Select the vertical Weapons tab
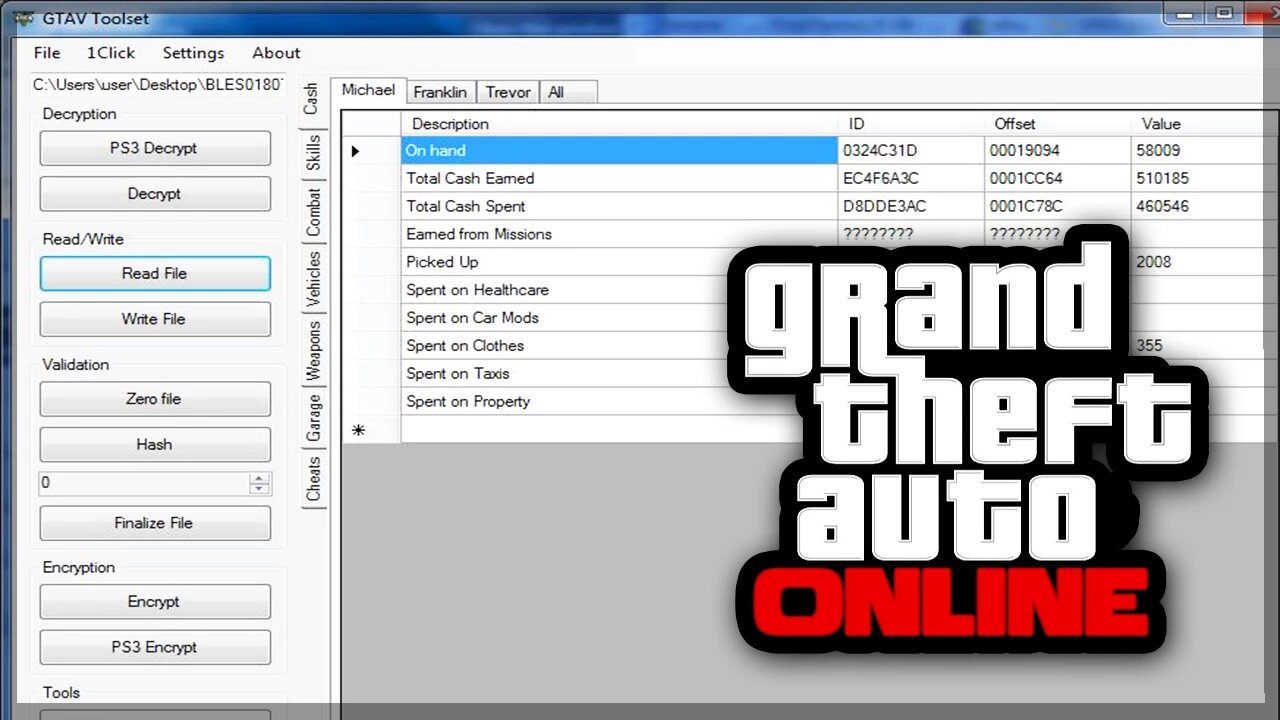This screenshot has height=720, width=1280. click(x=313, y=351)
